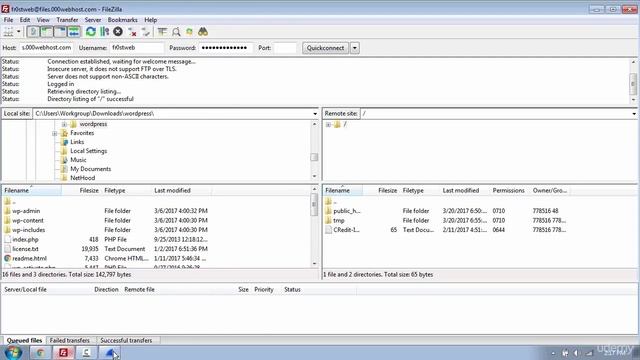Refresh the file and folder lists

91,32
